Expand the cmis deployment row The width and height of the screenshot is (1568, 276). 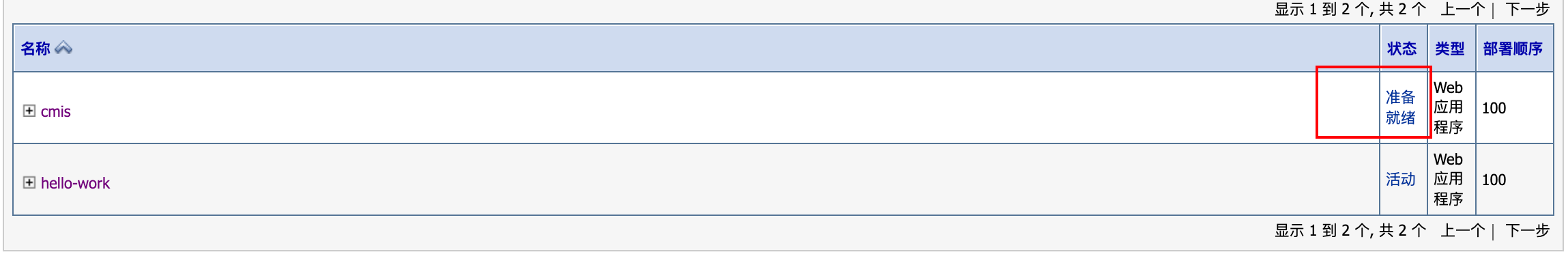[x=29, y=111]
